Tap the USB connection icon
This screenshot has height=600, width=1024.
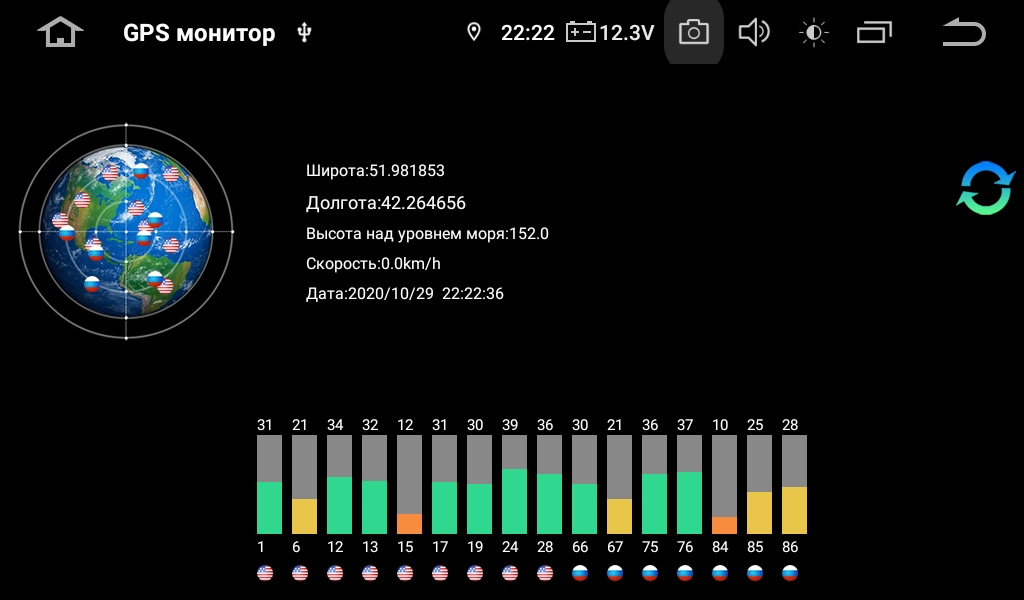click(306, 31)
